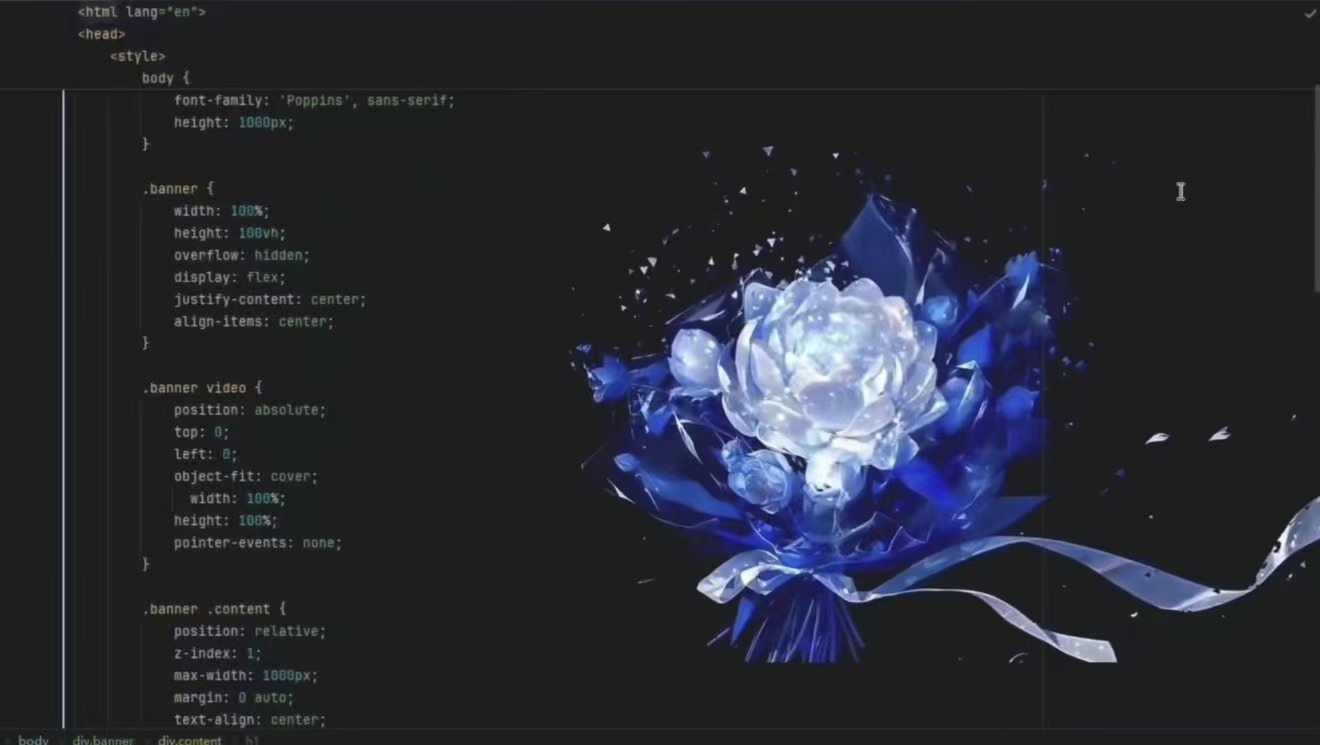Viewport: 1320px width, 745px height.
Task: Select the h1 breadcrumb
Action: (x=252, y=740)
